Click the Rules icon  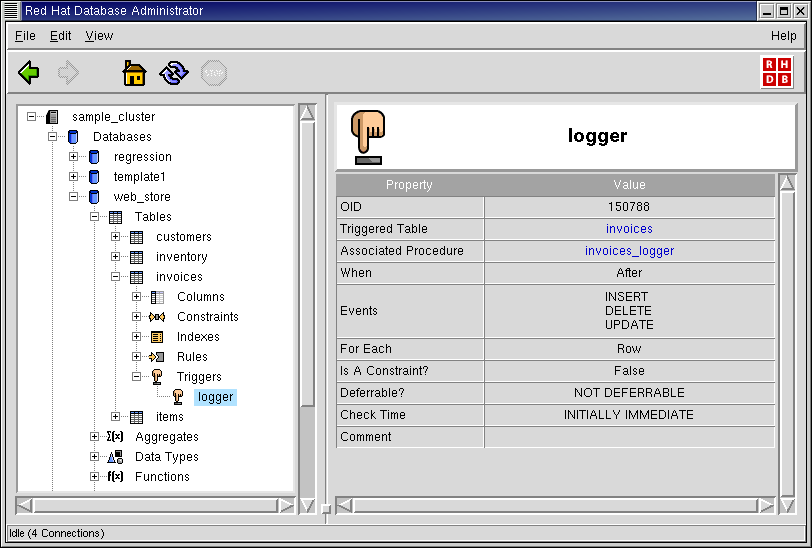156,357
